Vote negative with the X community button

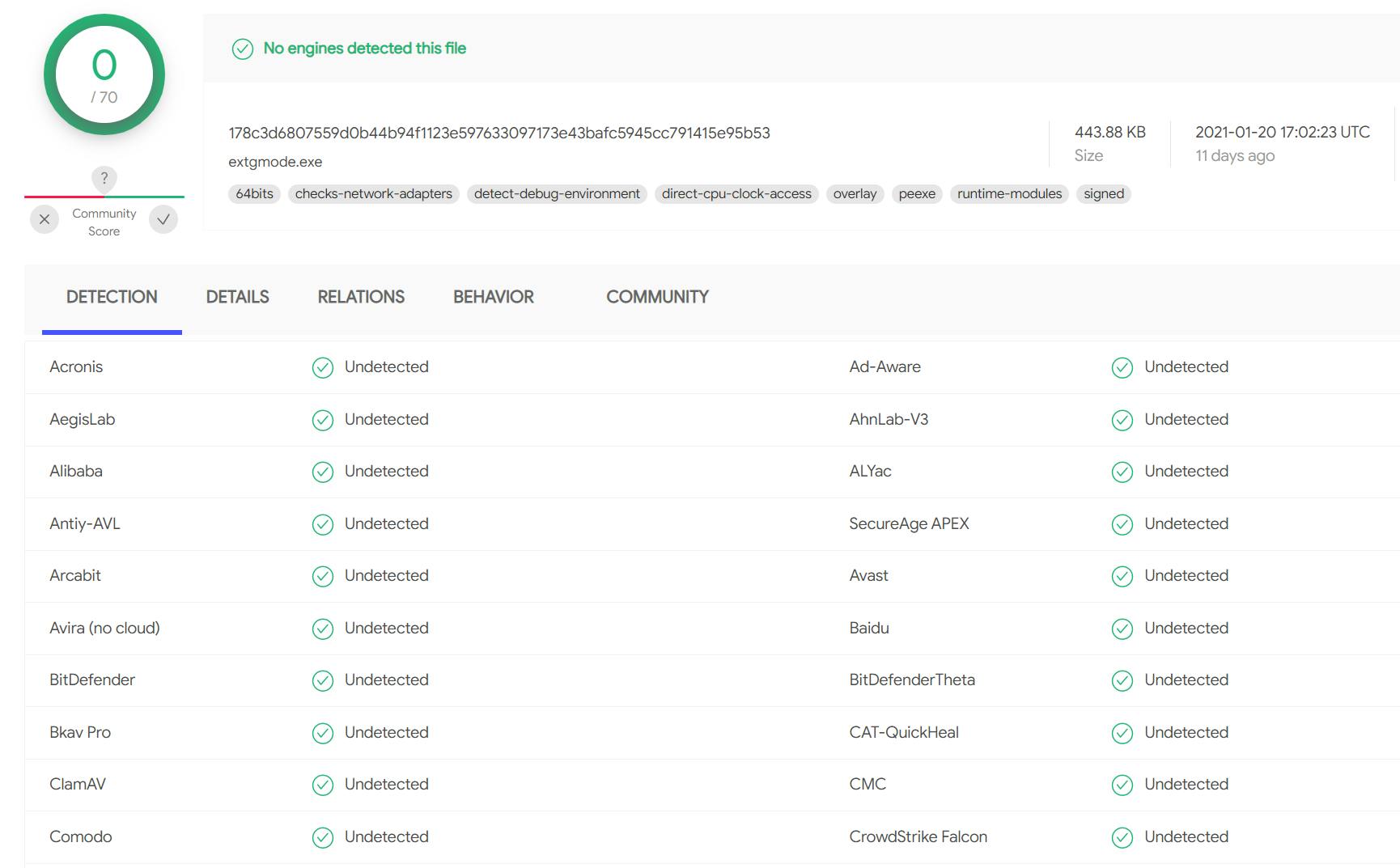coord(45,219)
